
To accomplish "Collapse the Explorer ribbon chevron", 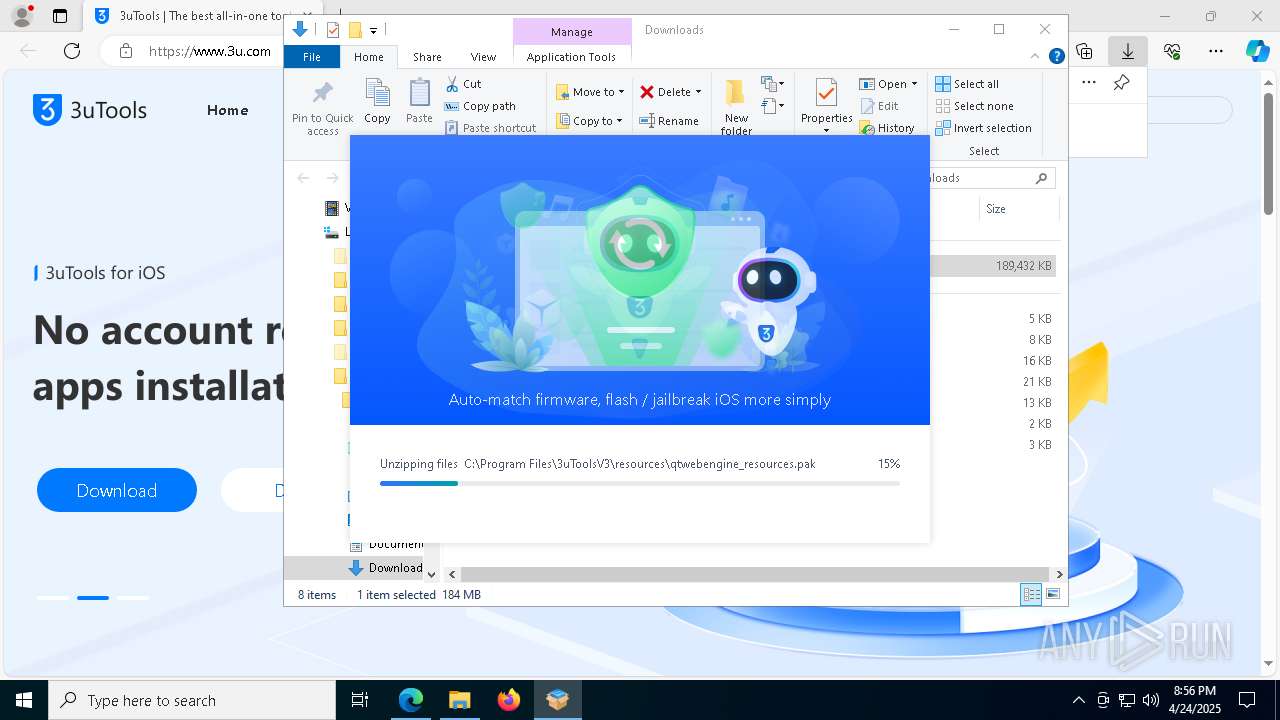I will coord(1035,57).
